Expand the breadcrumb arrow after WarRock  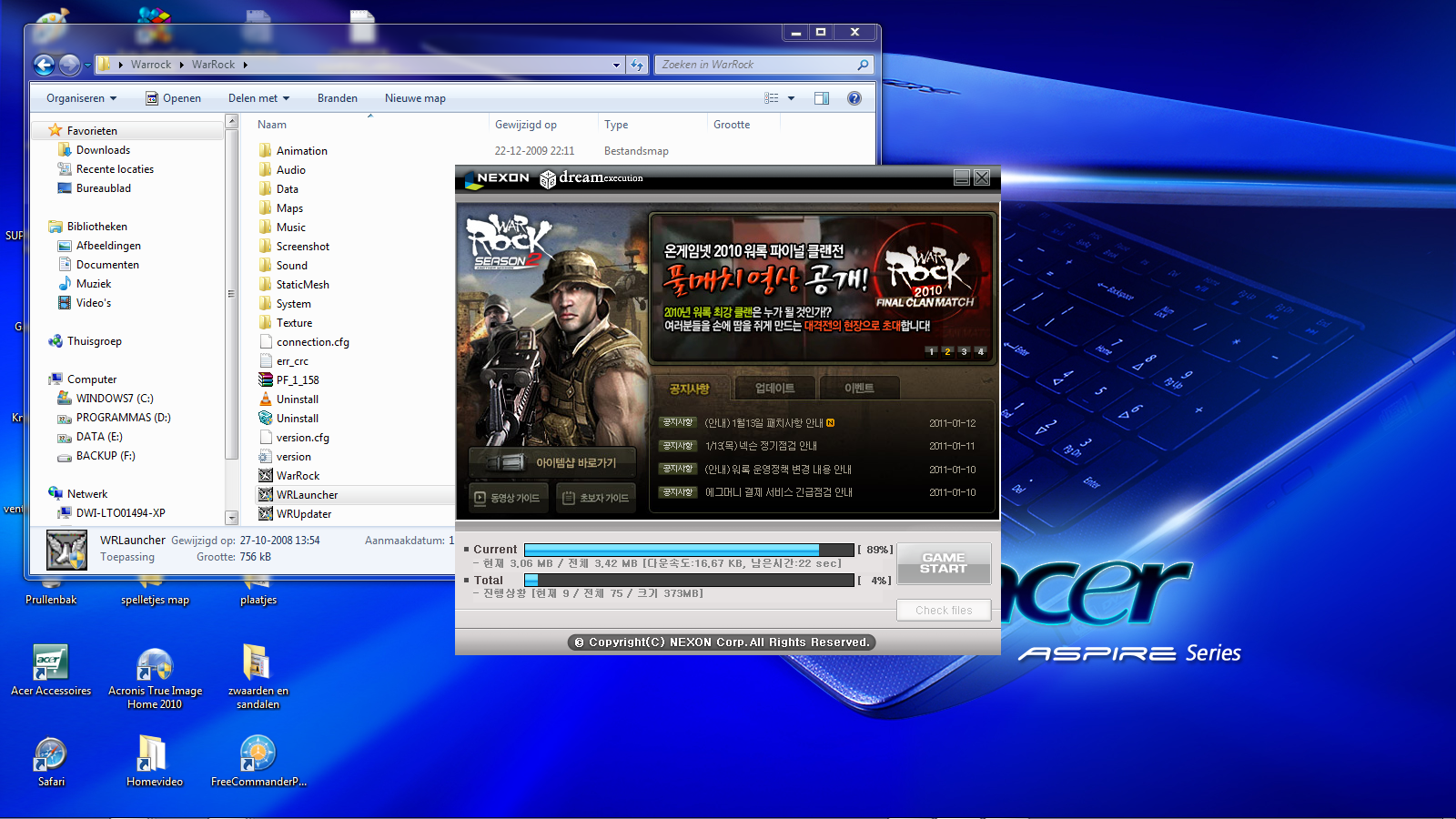pos(245,65)
